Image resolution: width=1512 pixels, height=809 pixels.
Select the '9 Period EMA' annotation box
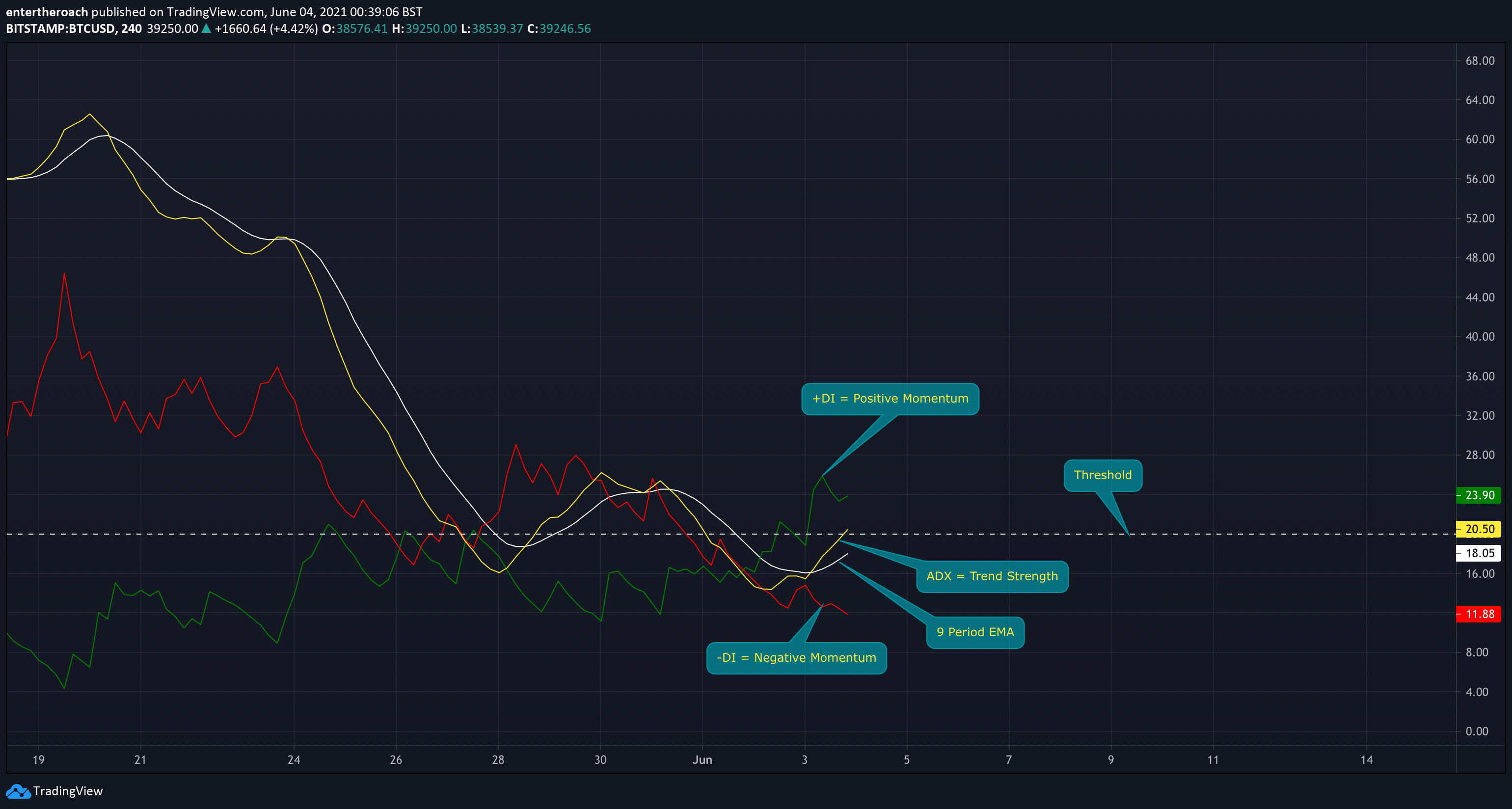click(x=975, y=632)
